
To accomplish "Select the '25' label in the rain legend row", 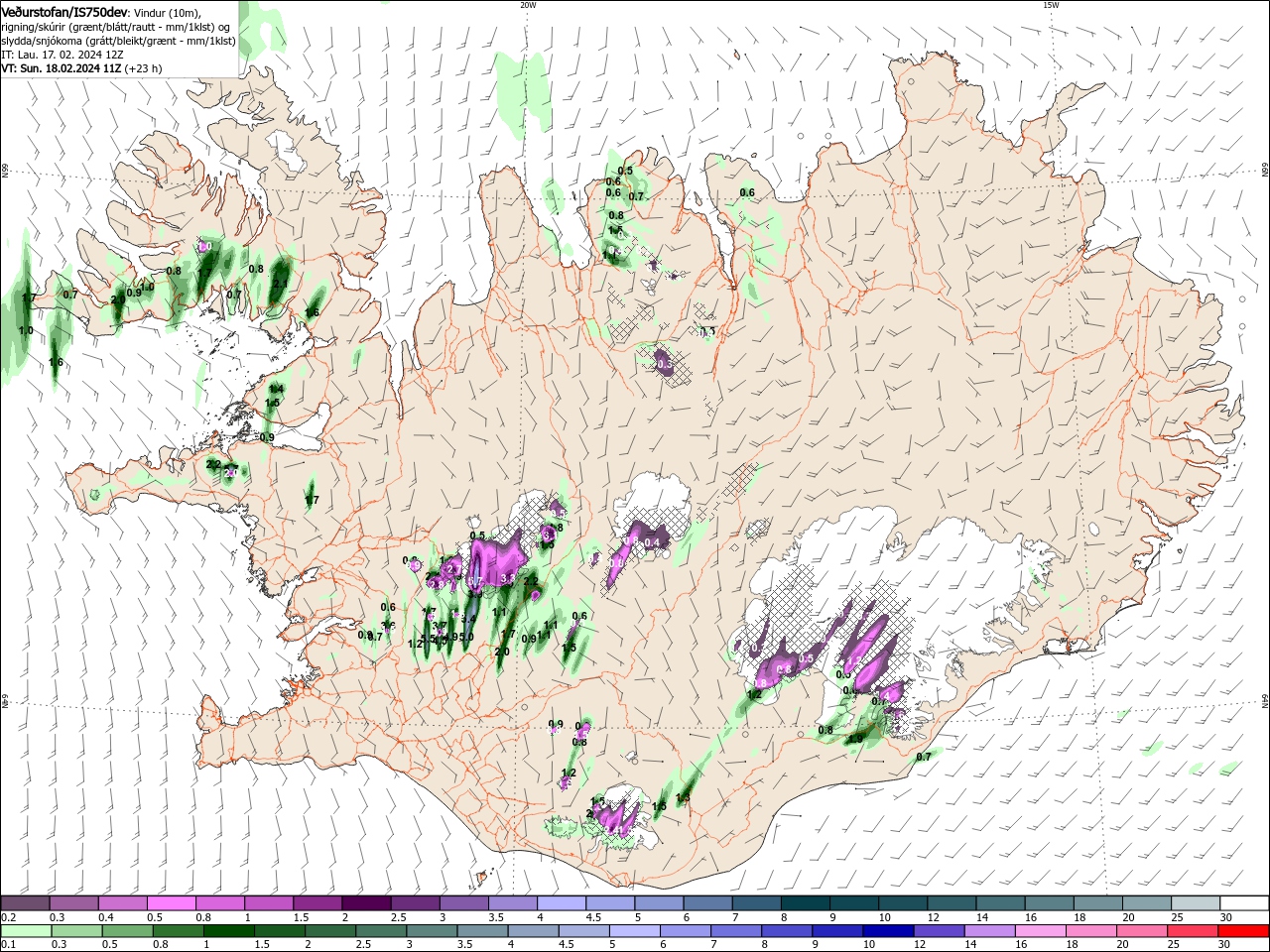I will pyautogui.click(x=1175, y=945).
